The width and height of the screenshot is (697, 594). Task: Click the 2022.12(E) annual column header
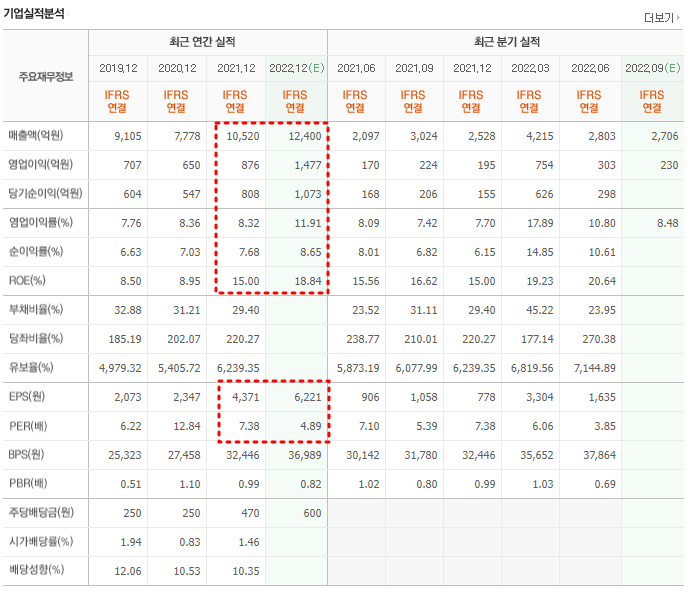[296, 68]
